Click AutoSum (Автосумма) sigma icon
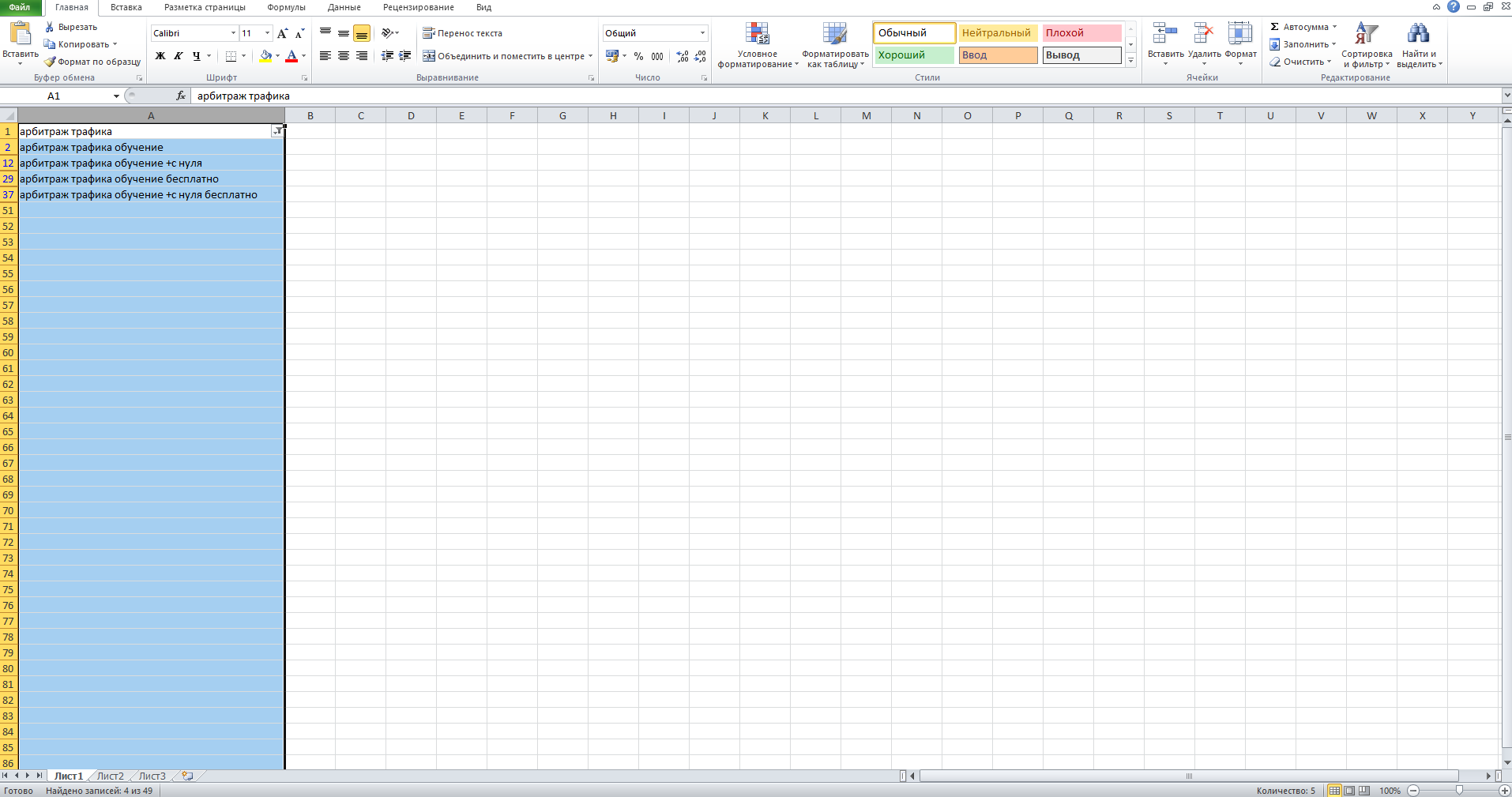 1274,27
